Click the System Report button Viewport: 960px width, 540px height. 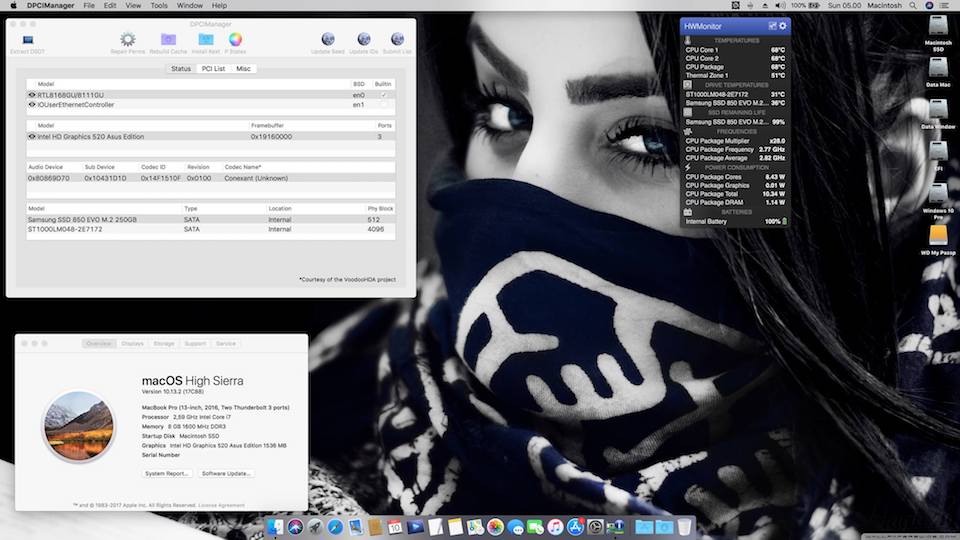pyautogui.click(x=167, y=473)
